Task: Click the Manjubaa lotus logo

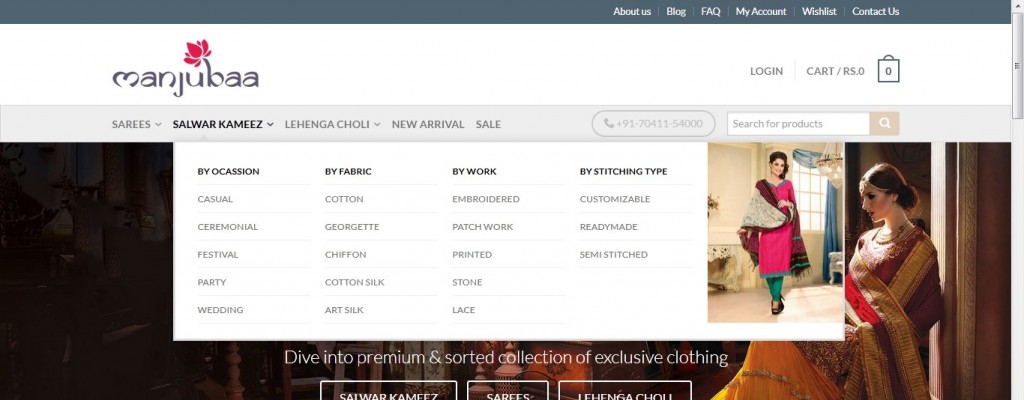Action: (x=185, y=68)
